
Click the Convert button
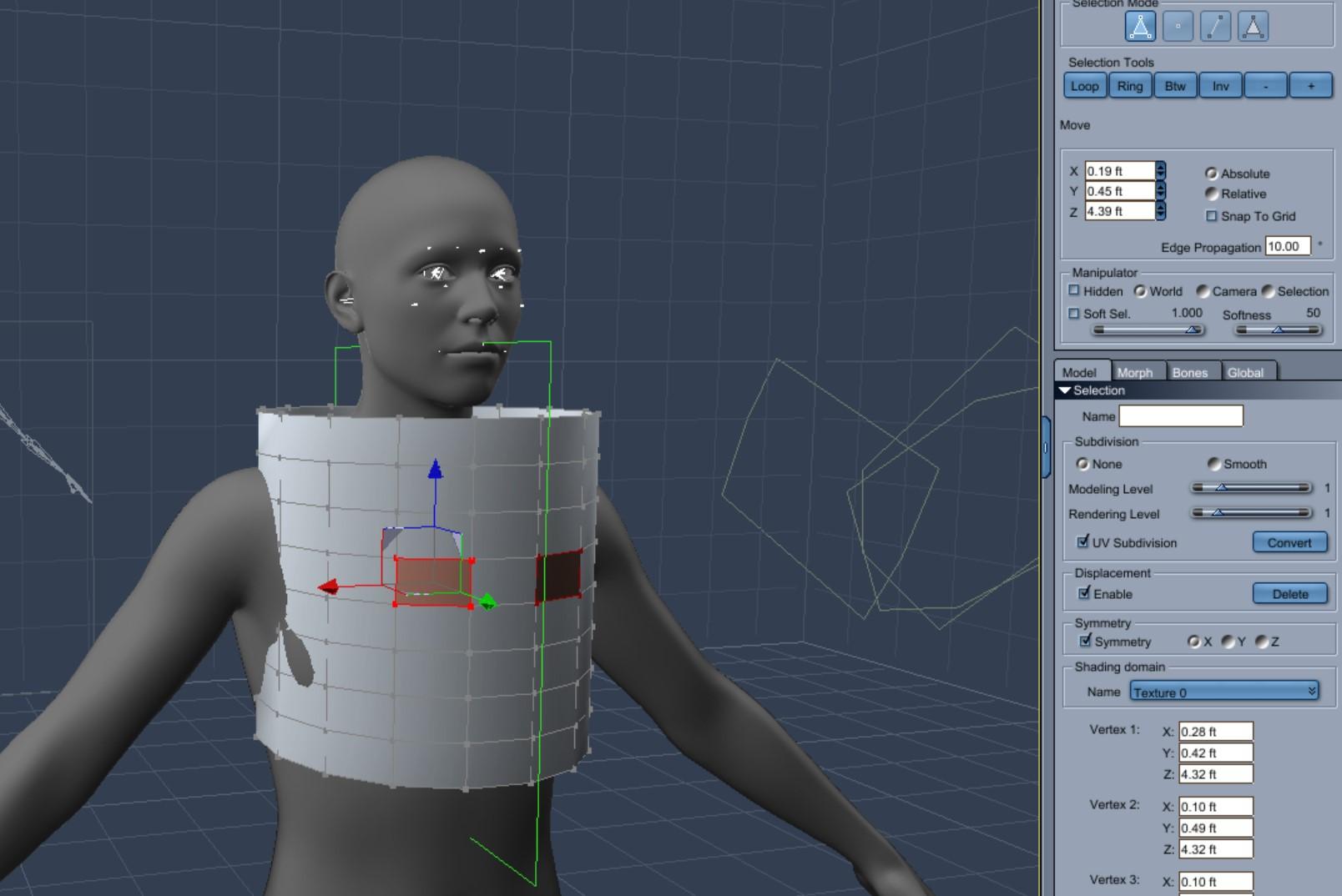tap(1289, 542)
